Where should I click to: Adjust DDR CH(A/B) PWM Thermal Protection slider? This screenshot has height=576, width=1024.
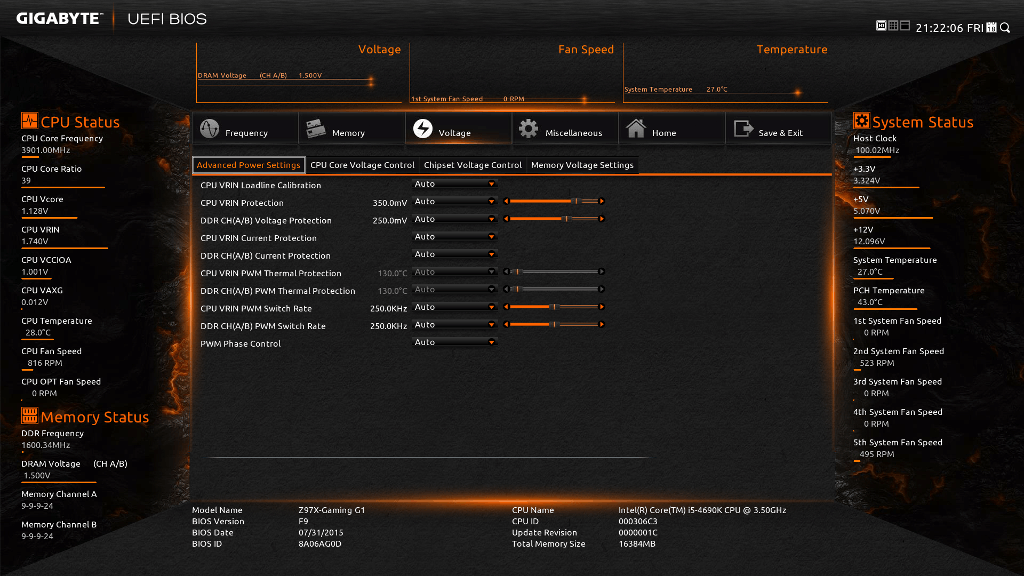554,289
